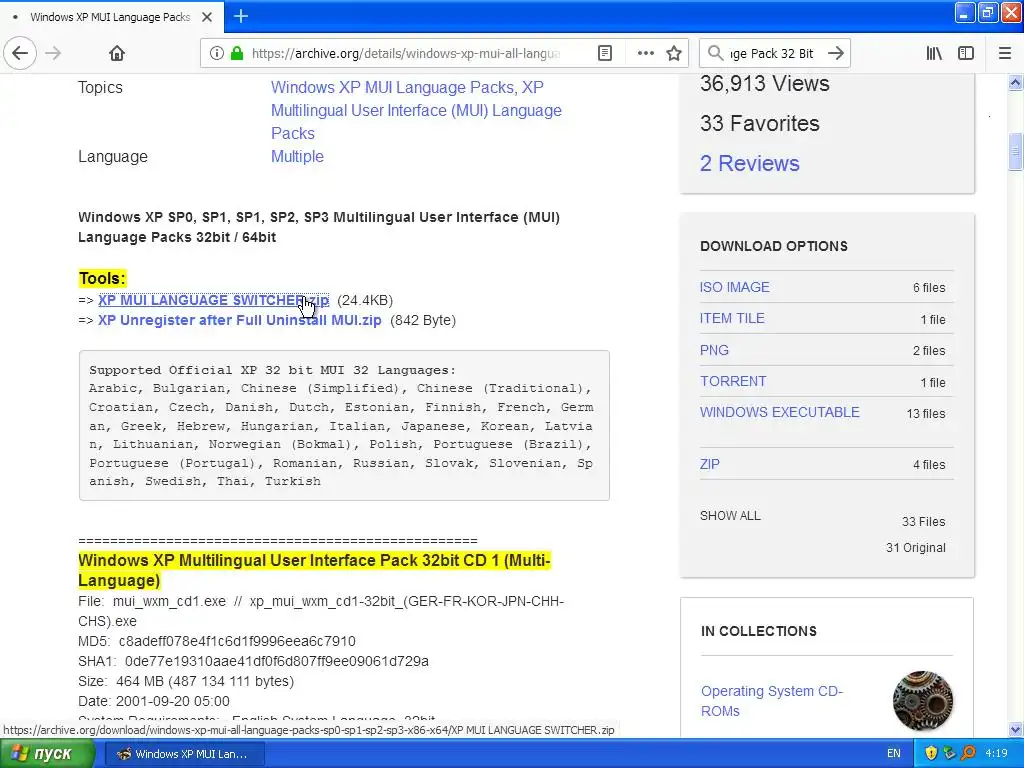Expand PNG download option
The image size is (1024, 768).
tap(714, 350)
